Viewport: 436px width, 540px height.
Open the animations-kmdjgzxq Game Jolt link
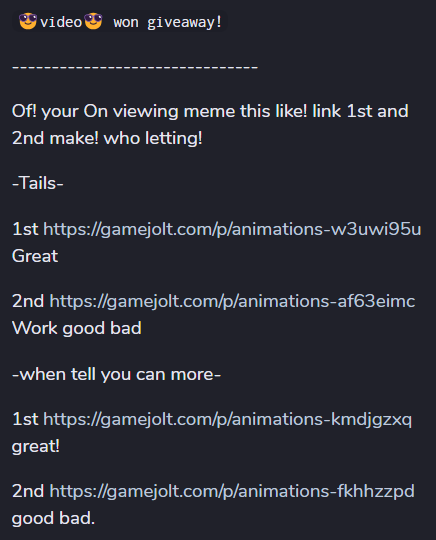pos(227,419)
